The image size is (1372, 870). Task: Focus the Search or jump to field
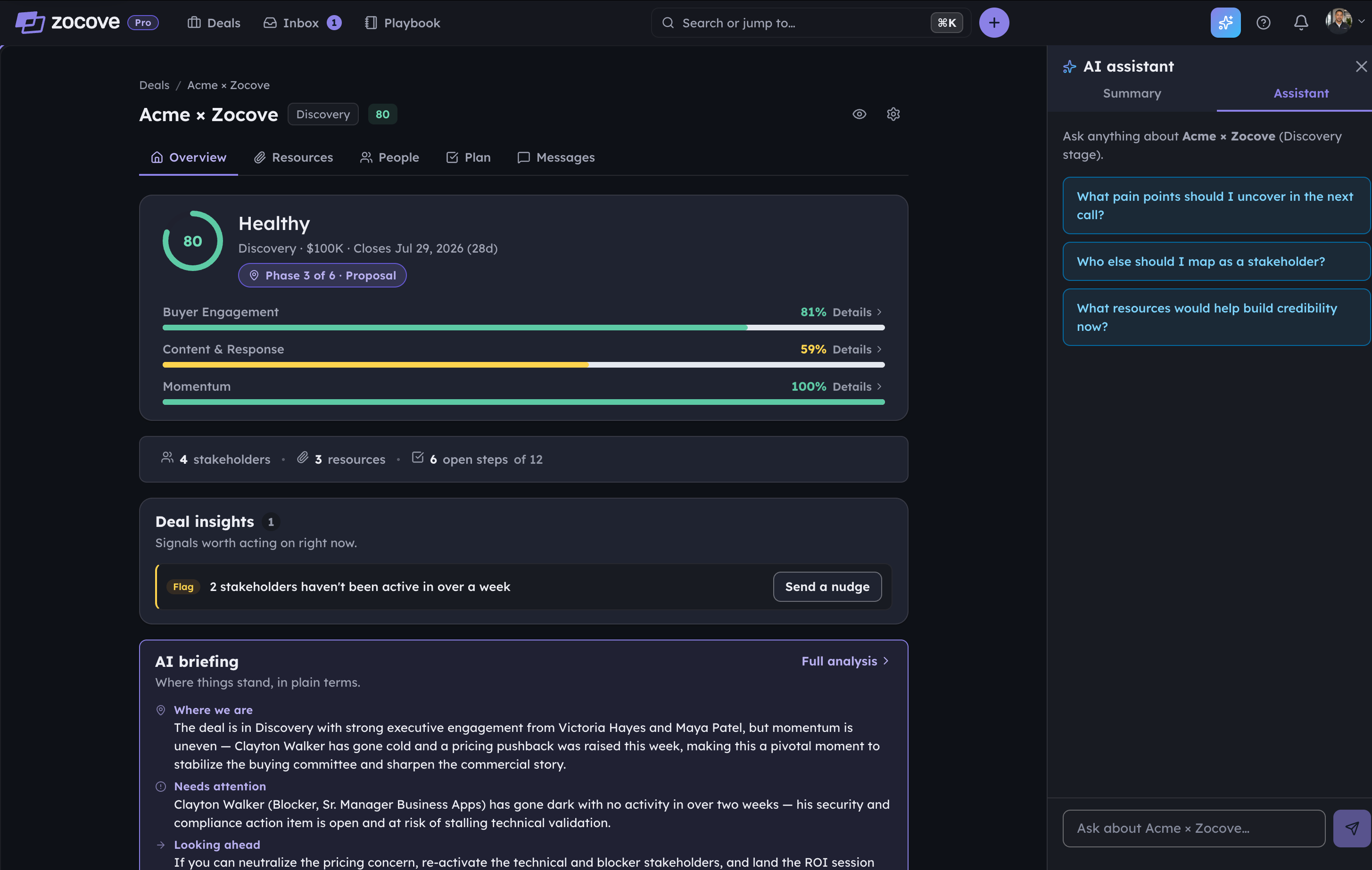811,23
